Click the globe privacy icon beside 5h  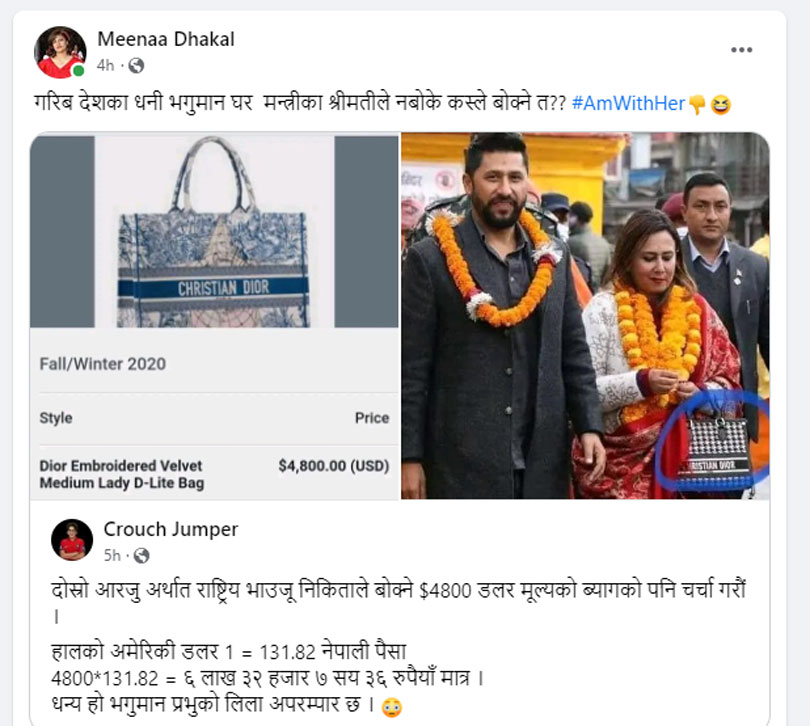click(142, 555)
